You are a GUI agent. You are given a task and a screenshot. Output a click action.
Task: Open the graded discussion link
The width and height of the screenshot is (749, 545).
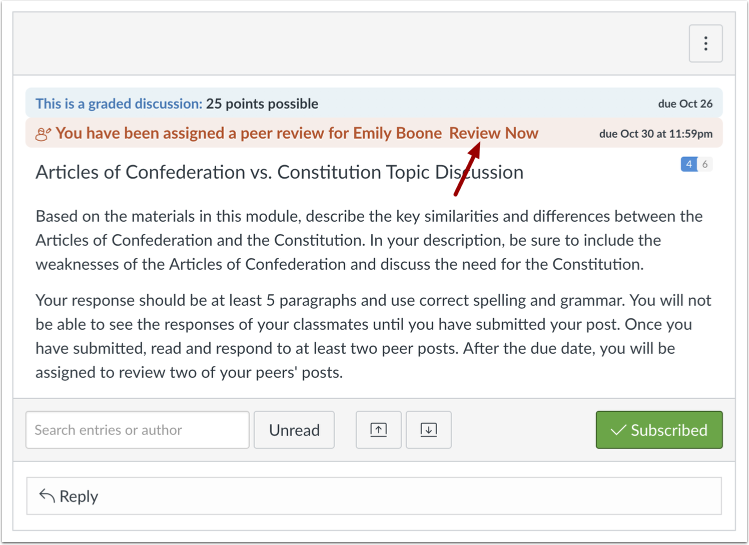(119, 104)
